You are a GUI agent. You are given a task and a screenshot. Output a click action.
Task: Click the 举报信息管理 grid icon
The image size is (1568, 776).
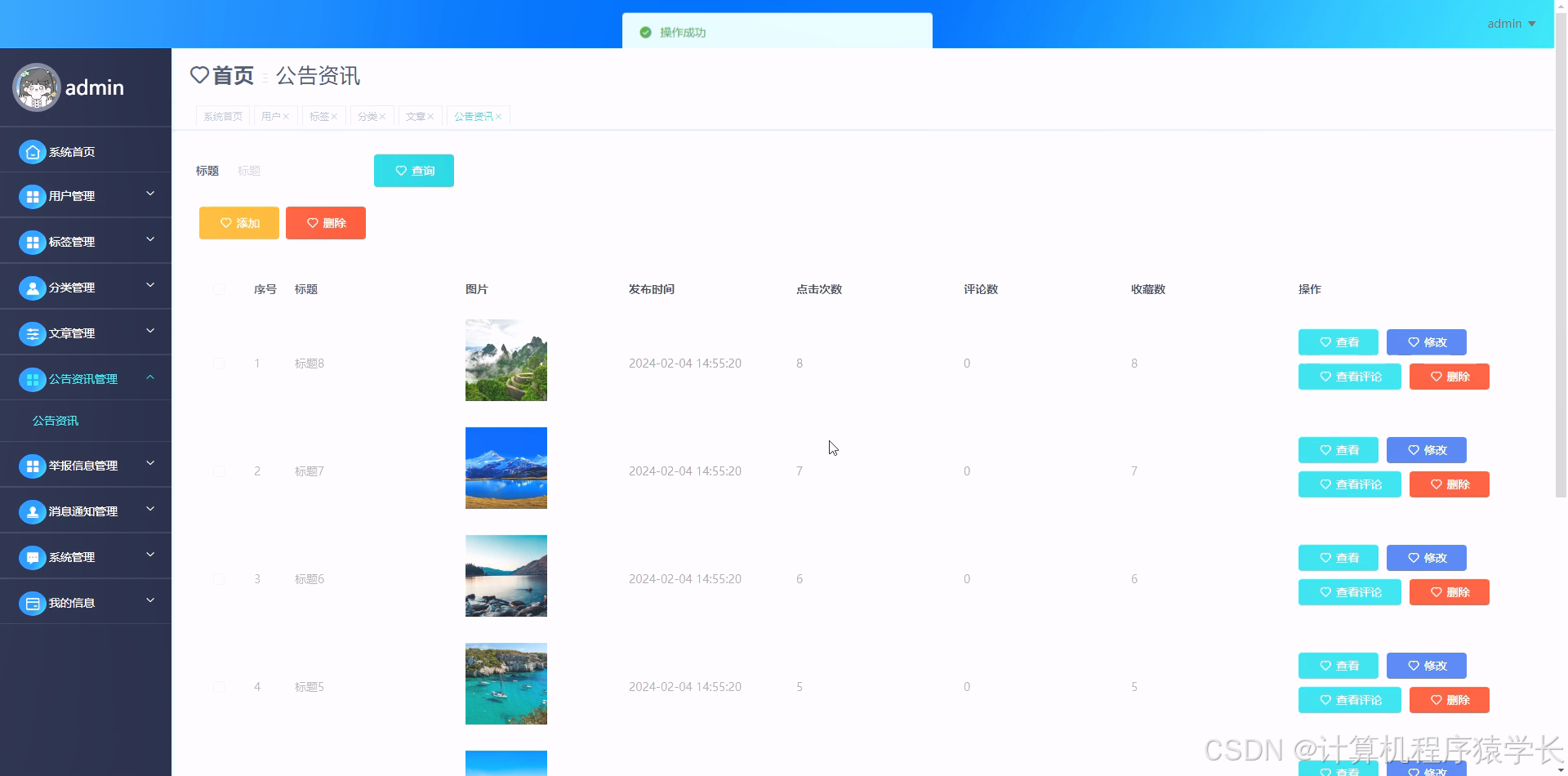coord(33,466)
